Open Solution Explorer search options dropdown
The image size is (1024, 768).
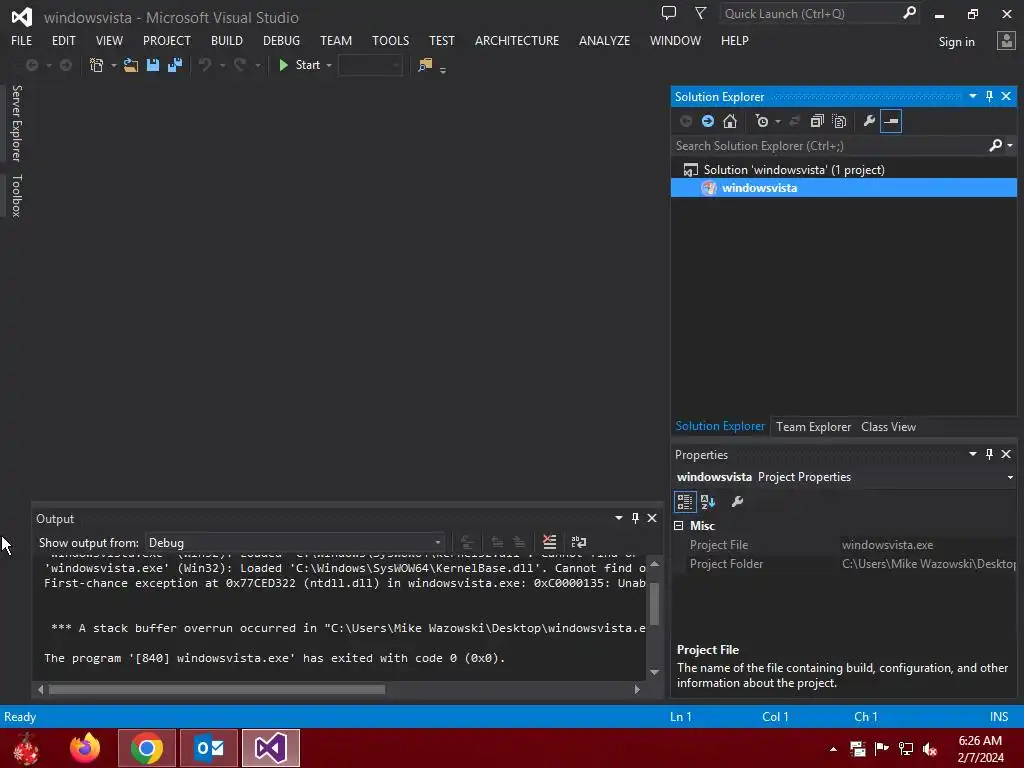pos(1010,146)
